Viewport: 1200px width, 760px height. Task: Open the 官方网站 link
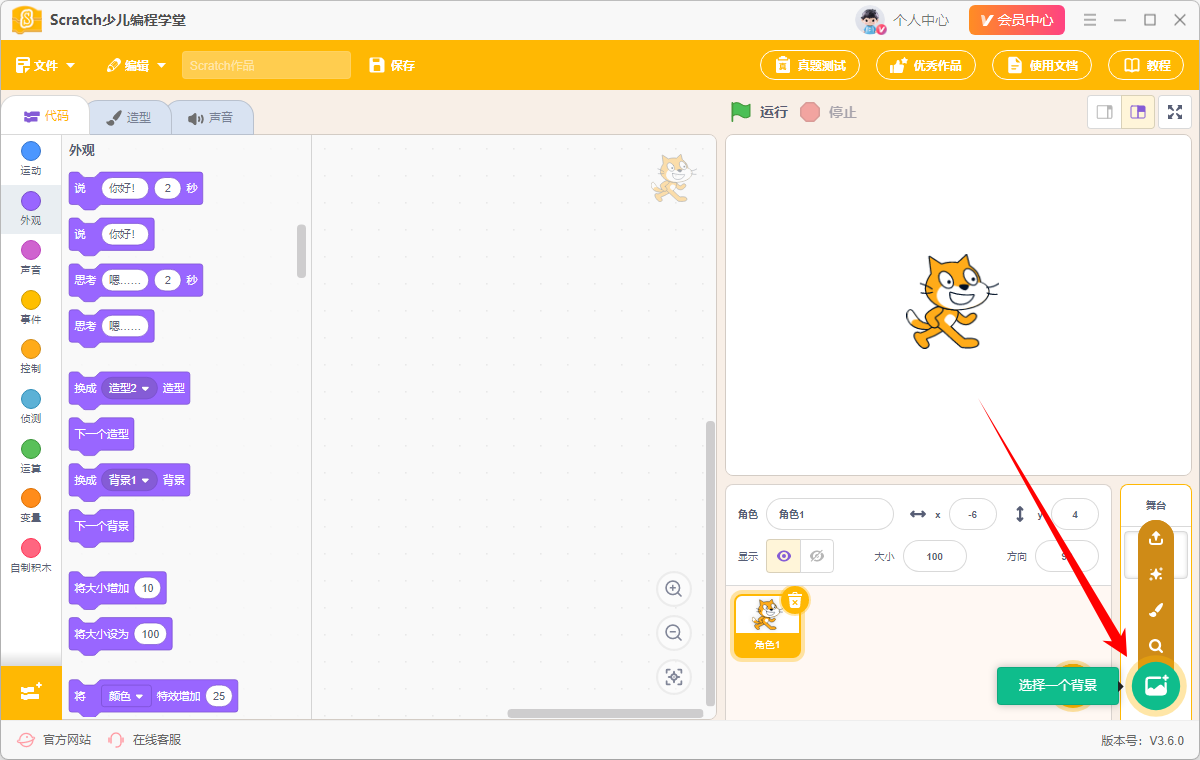[54, 740]
